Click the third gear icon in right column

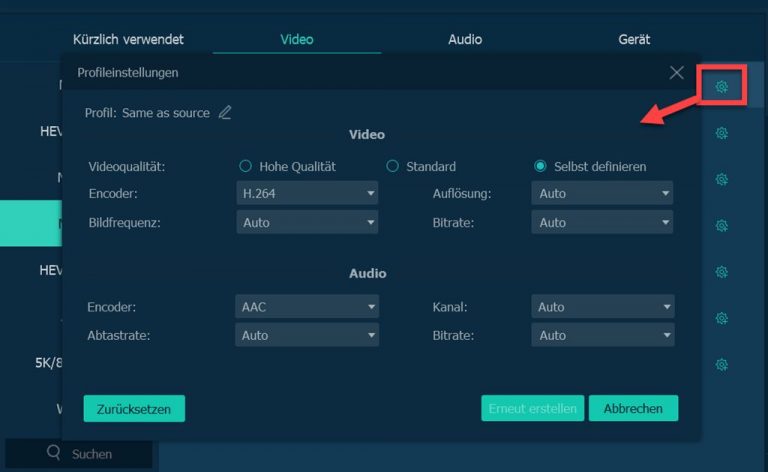(x=721, y=179)
